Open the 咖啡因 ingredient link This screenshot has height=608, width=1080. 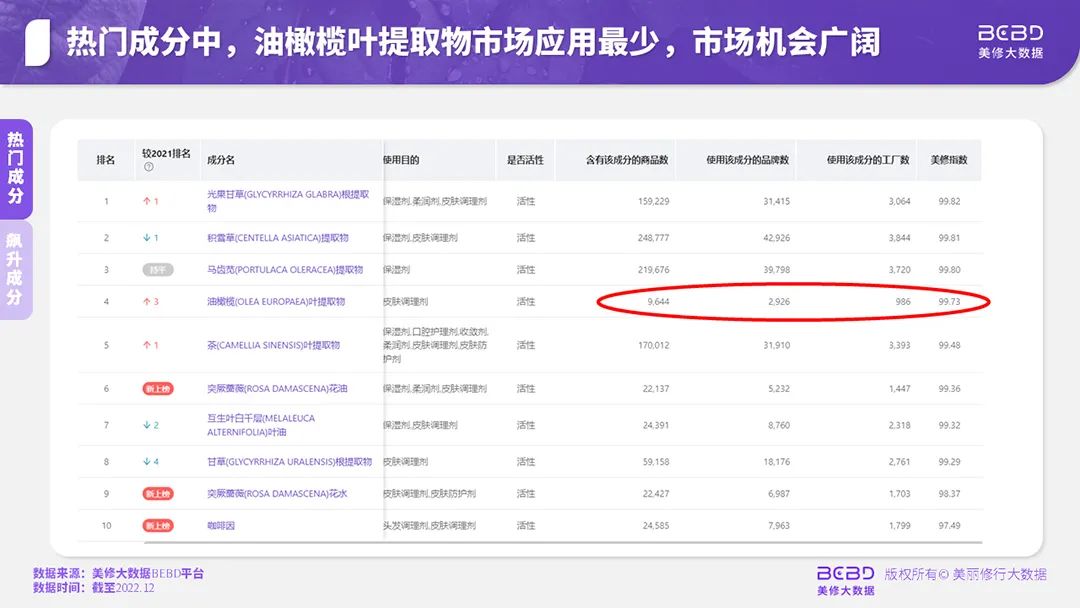pos(221,525)
